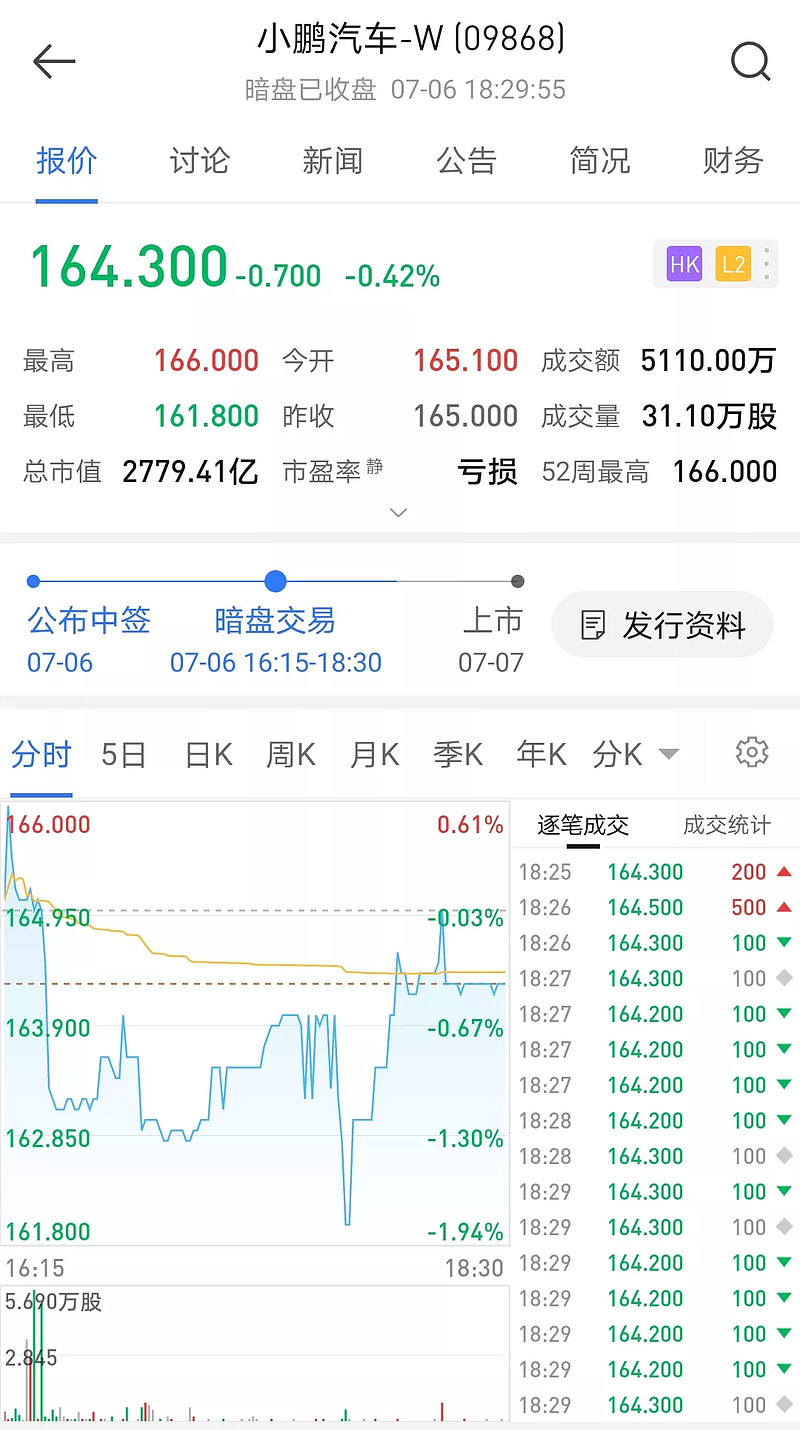Screen dimensions: 800x1430
Task: Tap the 52周最高 value 166.000
Action: (725, 471)
